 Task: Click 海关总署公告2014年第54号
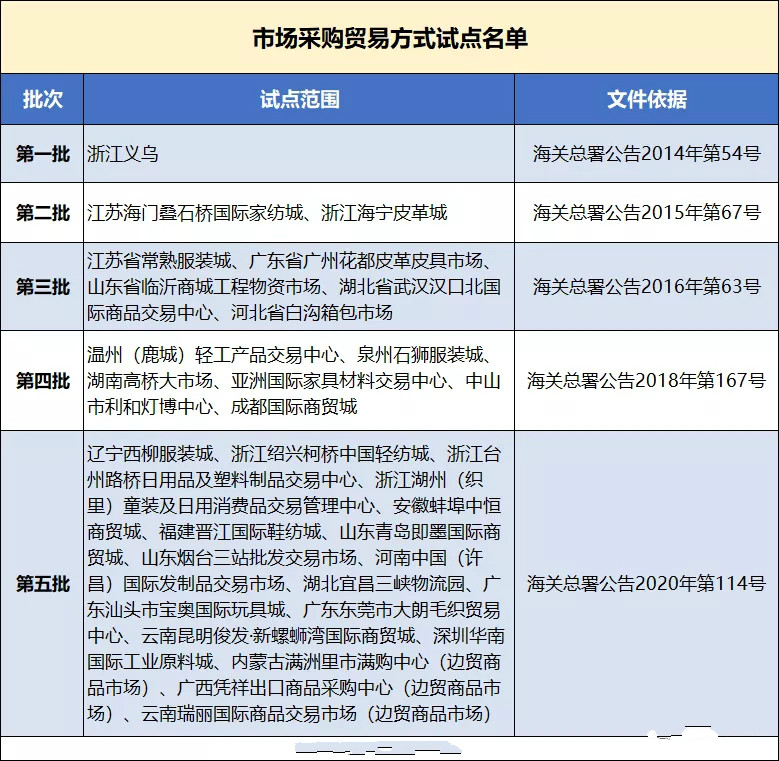(646, 154)
